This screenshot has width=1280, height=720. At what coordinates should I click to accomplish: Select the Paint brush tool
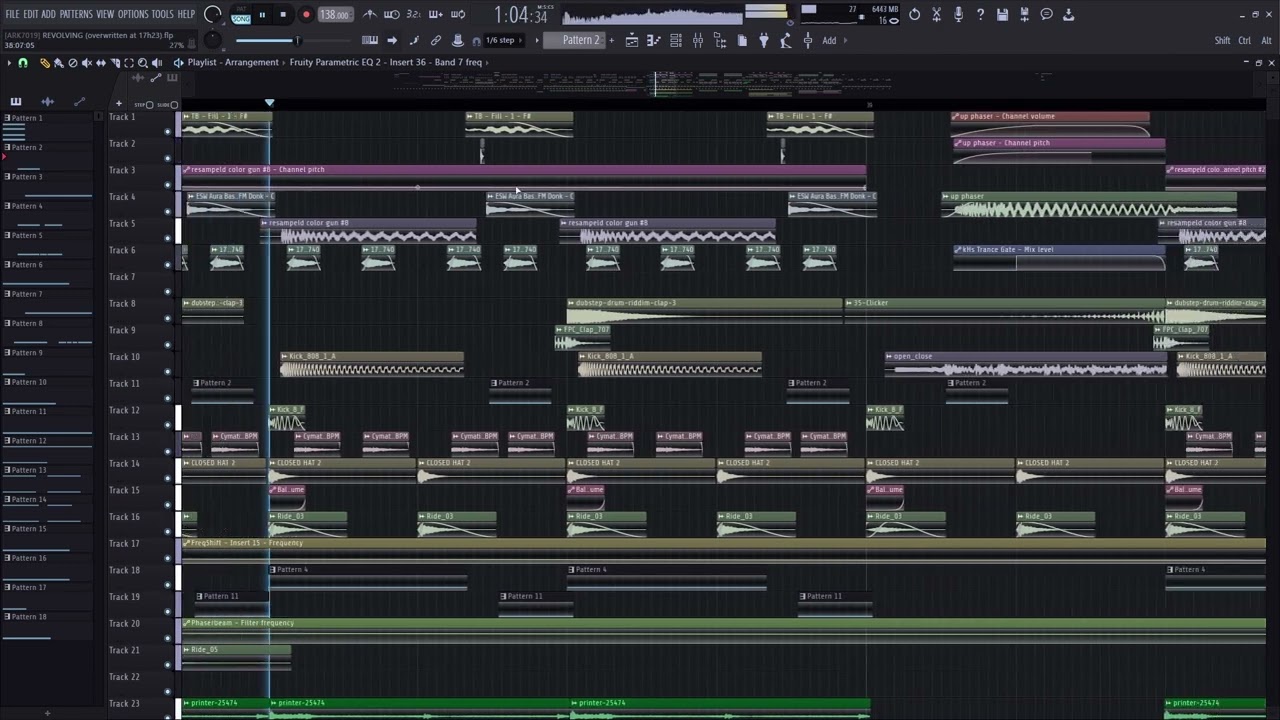pyautogui.click(x=58, y=63)
